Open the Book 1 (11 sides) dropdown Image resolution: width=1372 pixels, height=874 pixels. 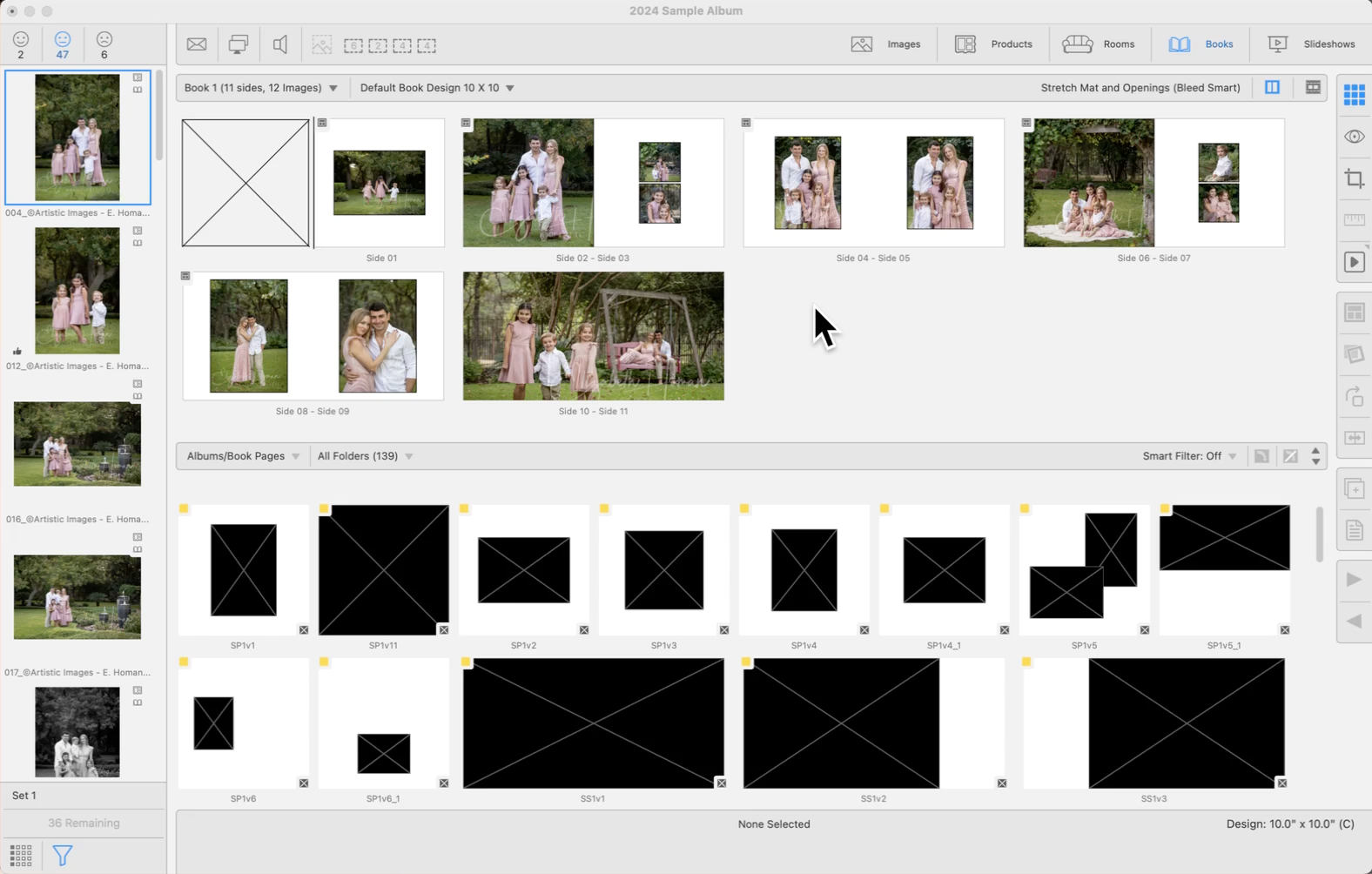click(x=260, y=88)
